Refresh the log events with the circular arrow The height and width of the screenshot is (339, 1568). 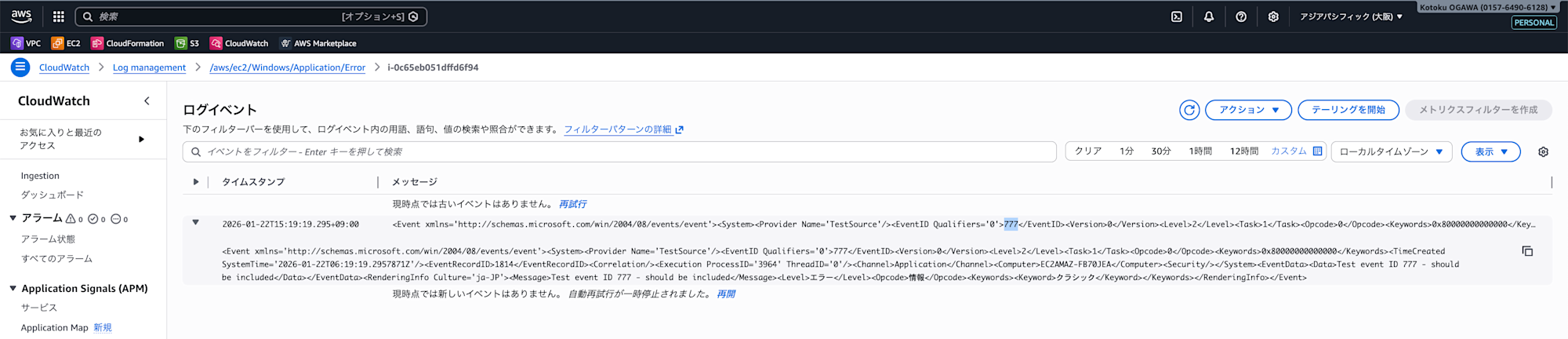click(x=1189, y=110)
